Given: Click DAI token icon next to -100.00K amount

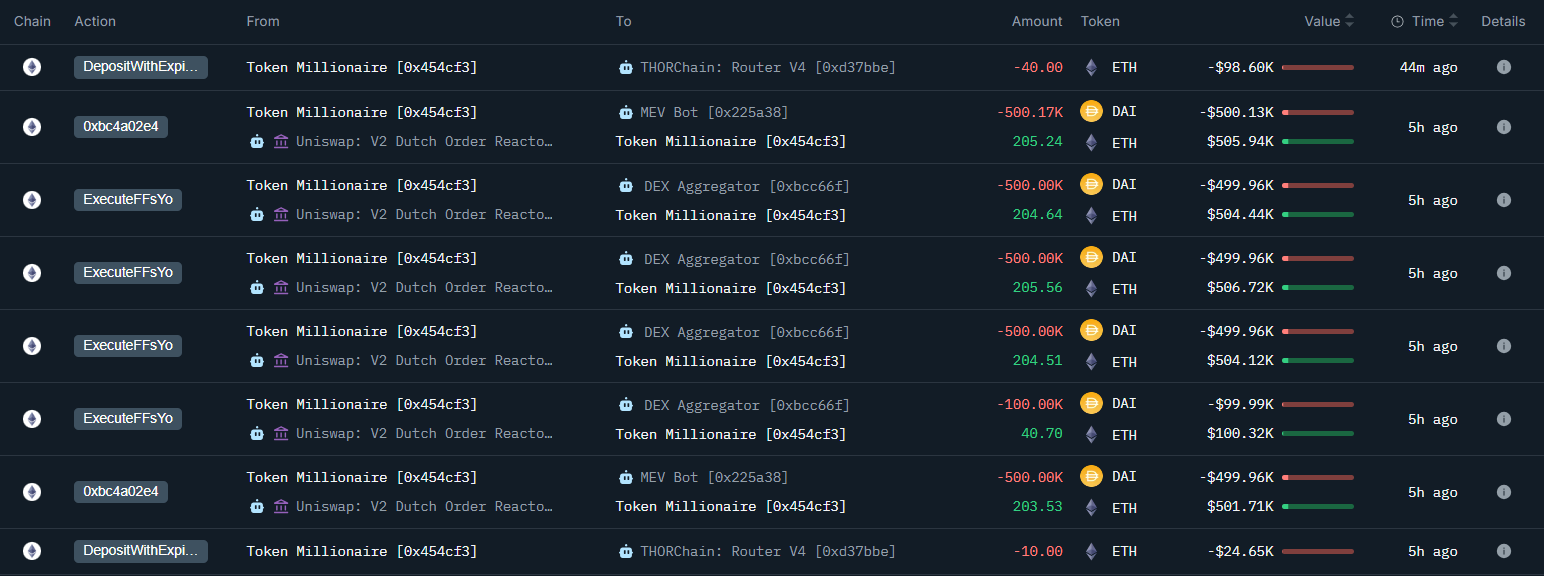Looking at the screenshot, I should 1091,404.
